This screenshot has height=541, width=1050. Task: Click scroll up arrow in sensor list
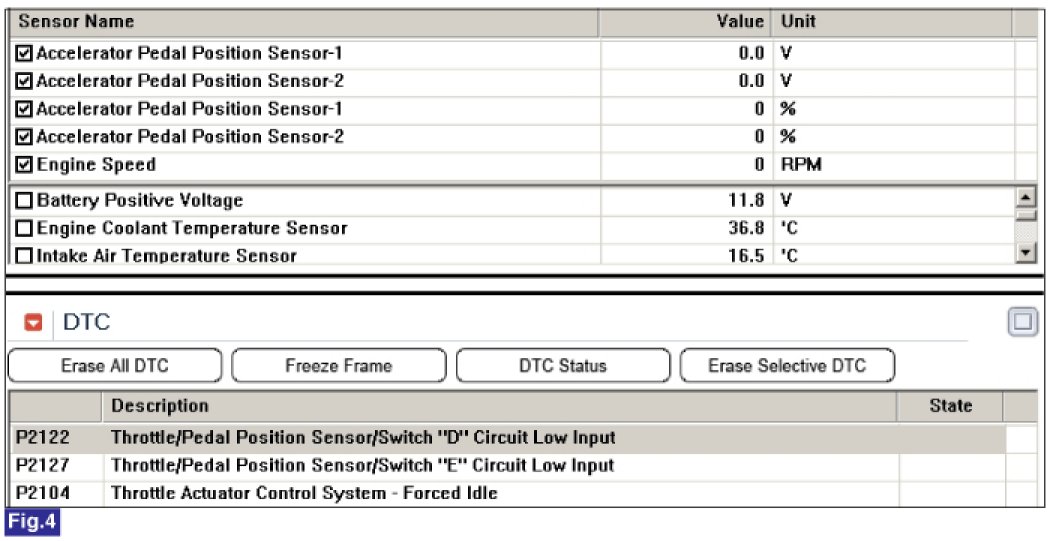pos(1026,198)
